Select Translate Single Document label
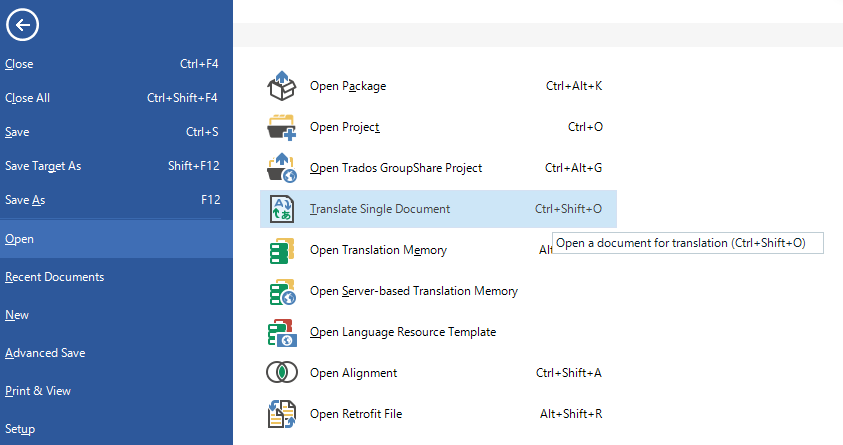The width and height of the screenshot is (843, 445). click(380, 209)
